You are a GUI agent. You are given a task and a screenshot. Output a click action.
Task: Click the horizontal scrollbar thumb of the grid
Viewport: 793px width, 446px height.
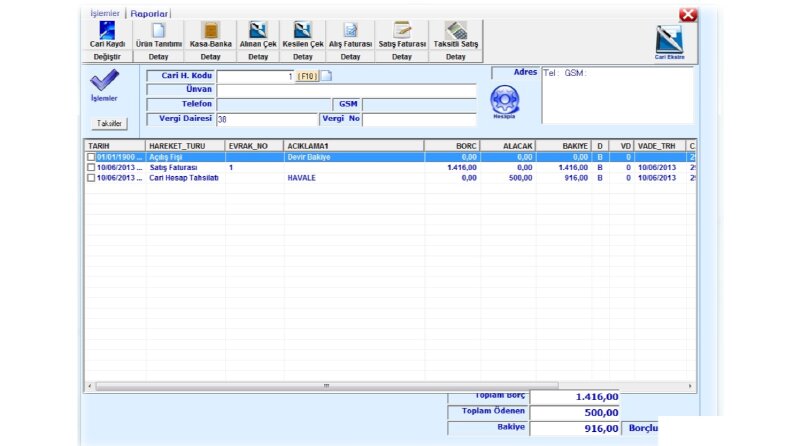pos(327,386)
